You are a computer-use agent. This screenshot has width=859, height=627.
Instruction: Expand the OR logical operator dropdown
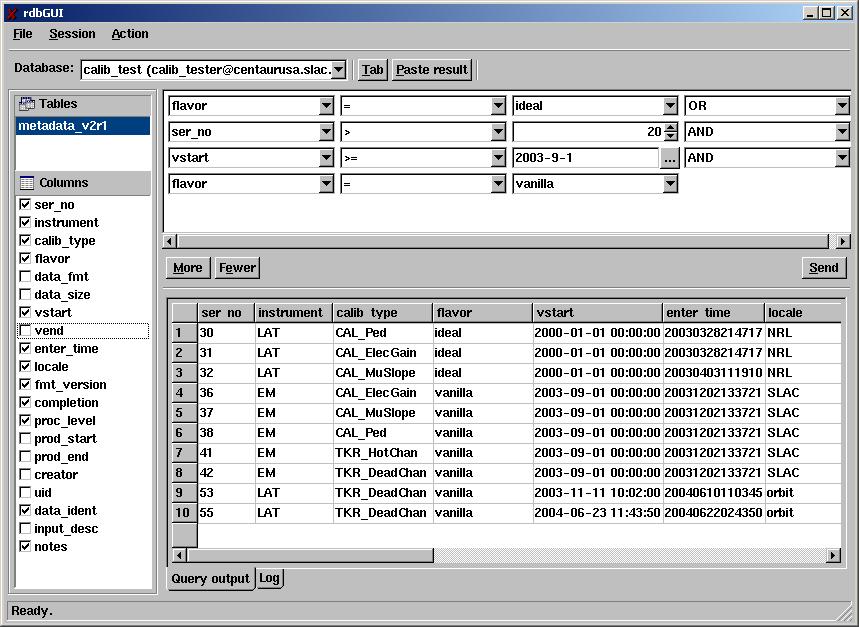(x=842, y=106)
